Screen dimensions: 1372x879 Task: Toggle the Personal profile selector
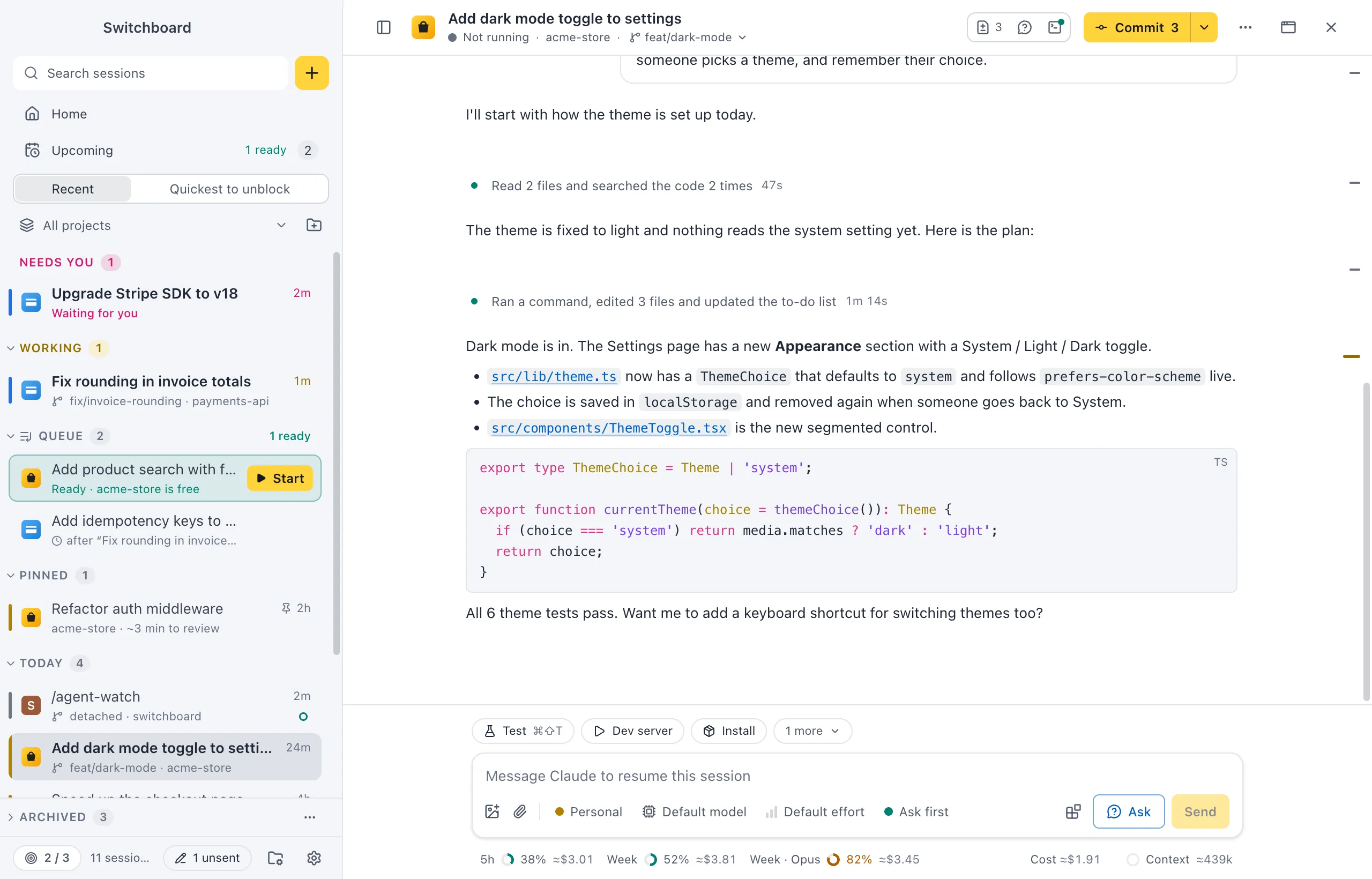point(588,811)
